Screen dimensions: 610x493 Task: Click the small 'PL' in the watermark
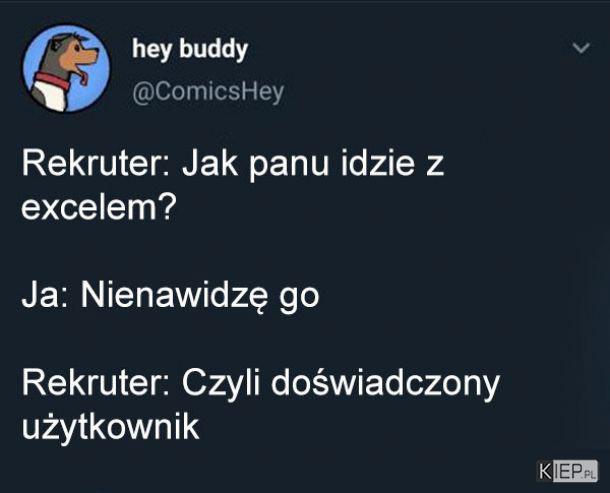[589, 475]
